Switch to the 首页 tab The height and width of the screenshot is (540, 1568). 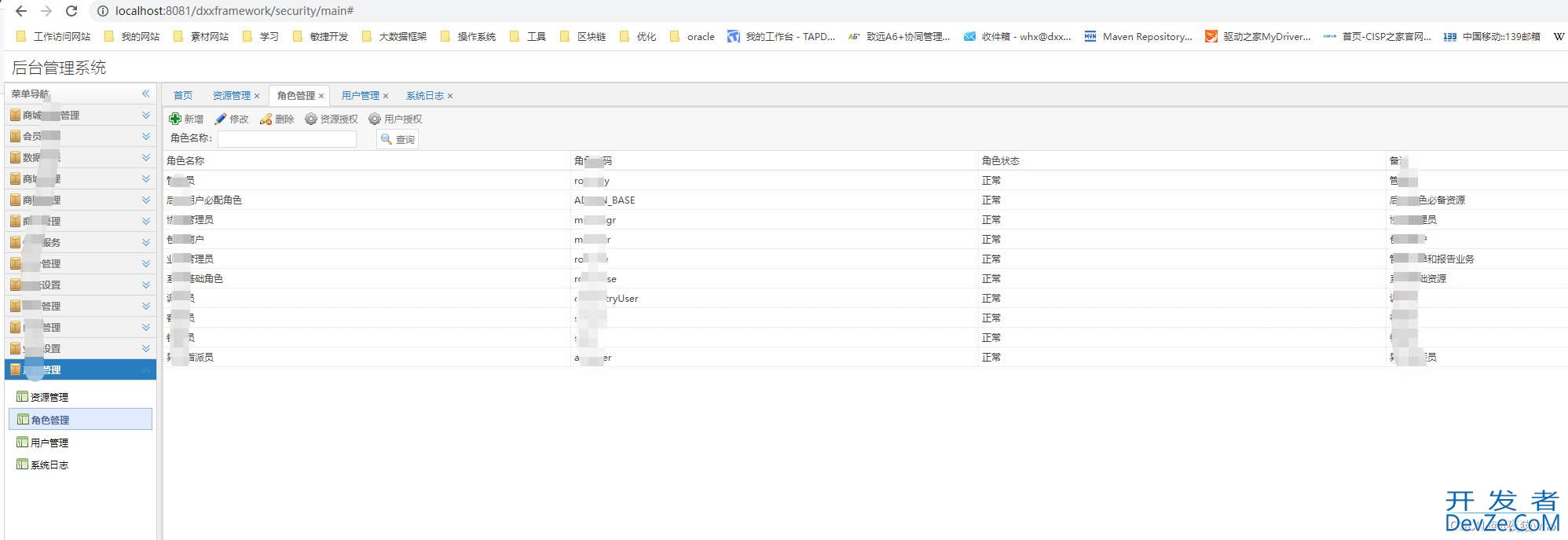pyautogui.click(x=183, y=95)
